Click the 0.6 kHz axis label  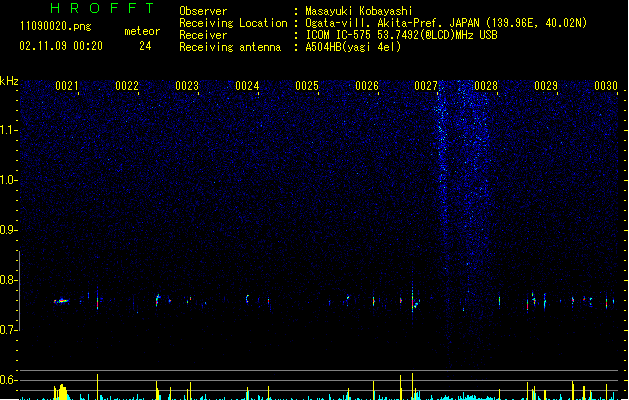[x=8, y=380]
